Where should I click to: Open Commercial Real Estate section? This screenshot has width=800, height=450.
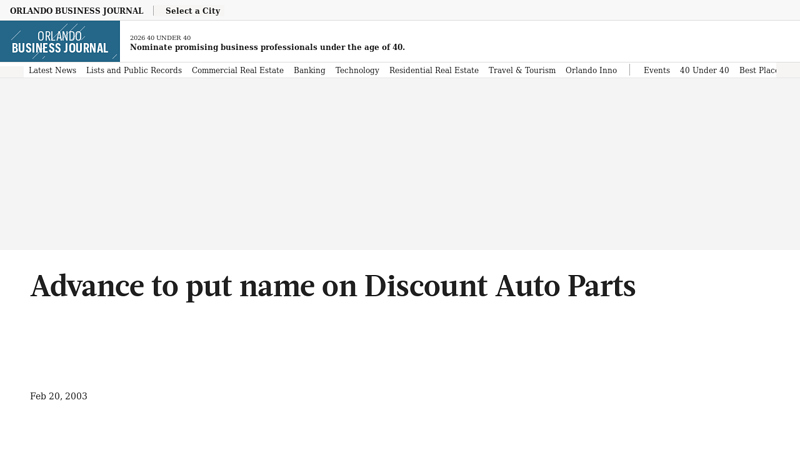[238, 70]
